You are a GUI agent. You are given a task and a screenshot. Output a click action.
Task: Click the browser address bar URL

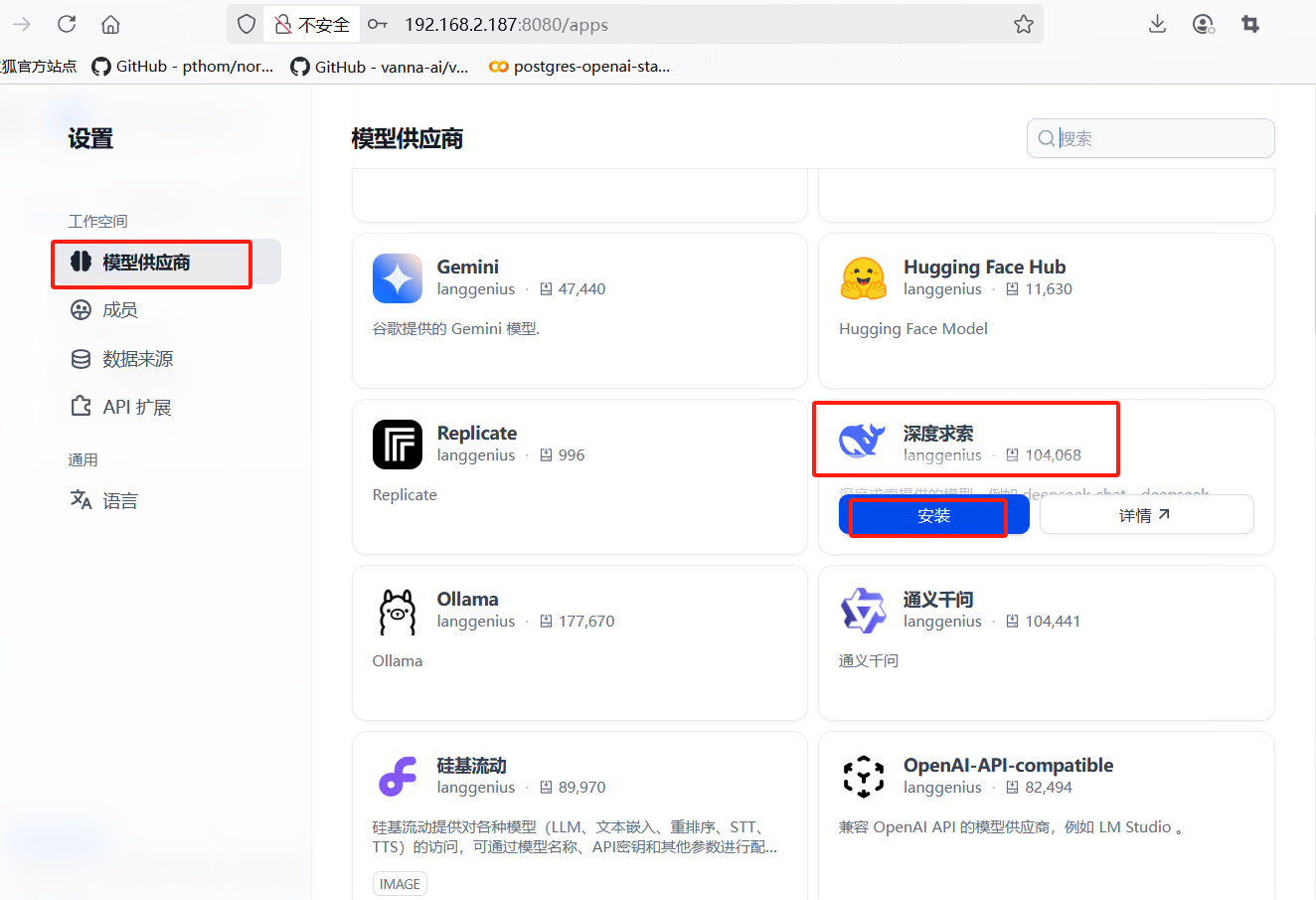[506, 25]
